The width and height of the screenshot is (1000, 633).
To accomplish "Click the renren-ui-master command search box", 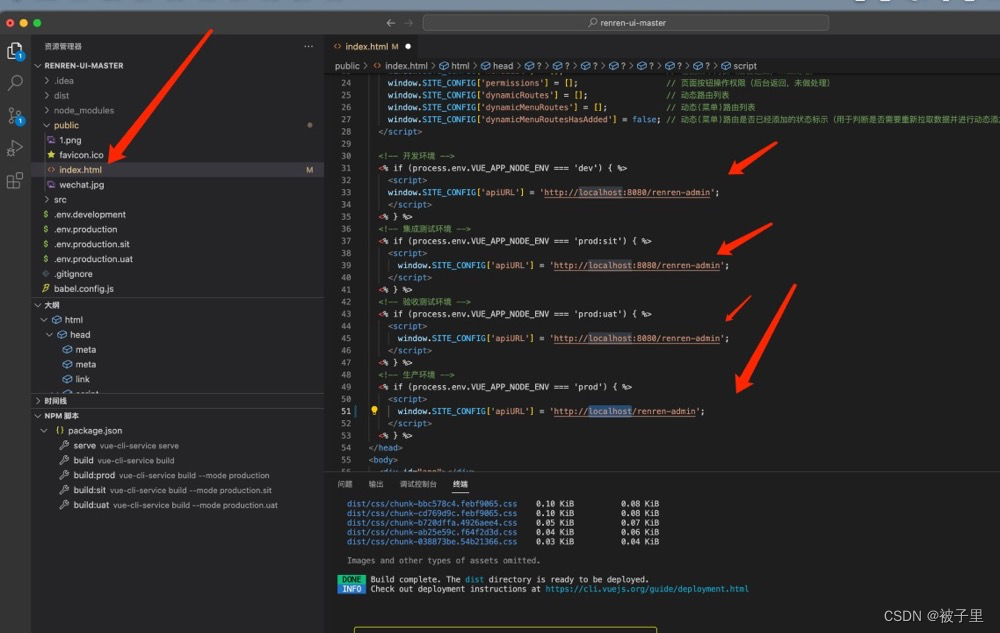I will click(x=626, y=23).
